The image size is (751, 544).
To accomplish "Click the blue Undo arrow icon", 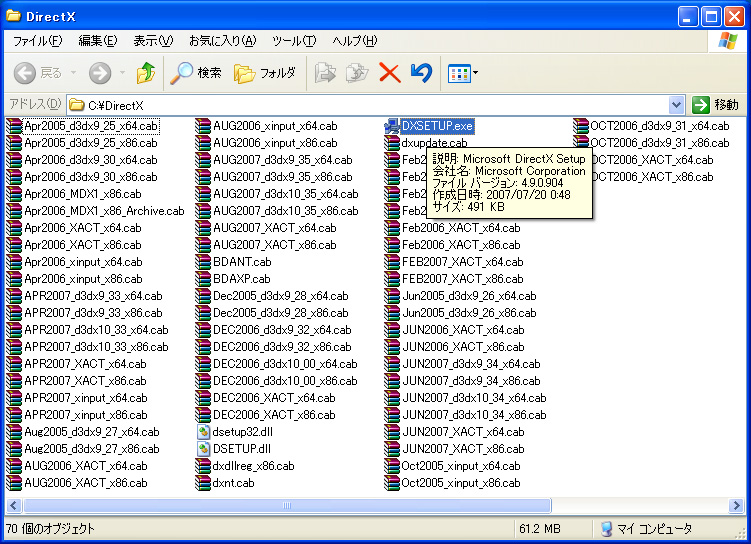I will [421, 73].
